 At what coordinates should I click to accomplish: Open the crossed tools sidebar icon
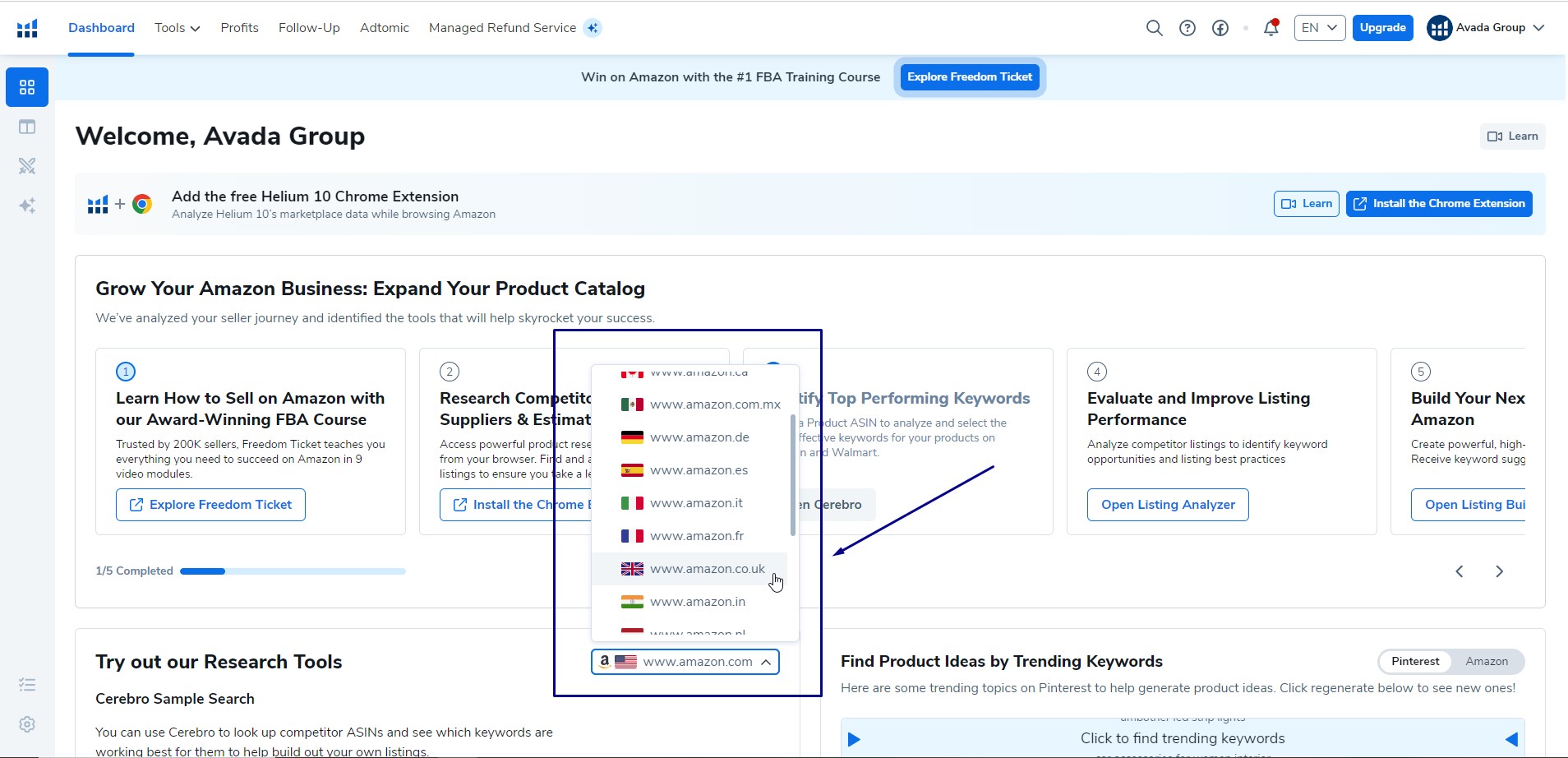[27, 166]
